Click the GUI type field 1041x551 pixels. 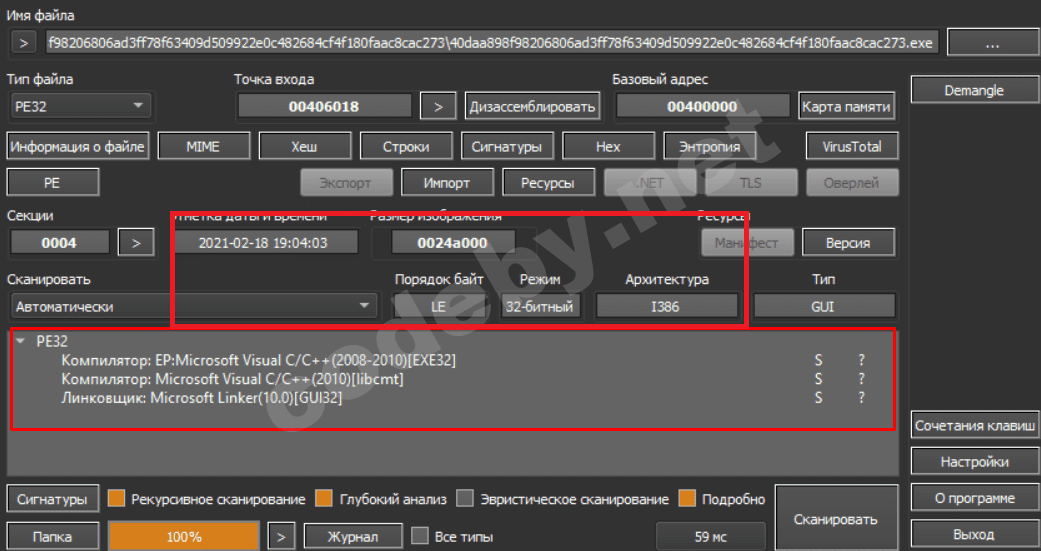click(823, 306)
